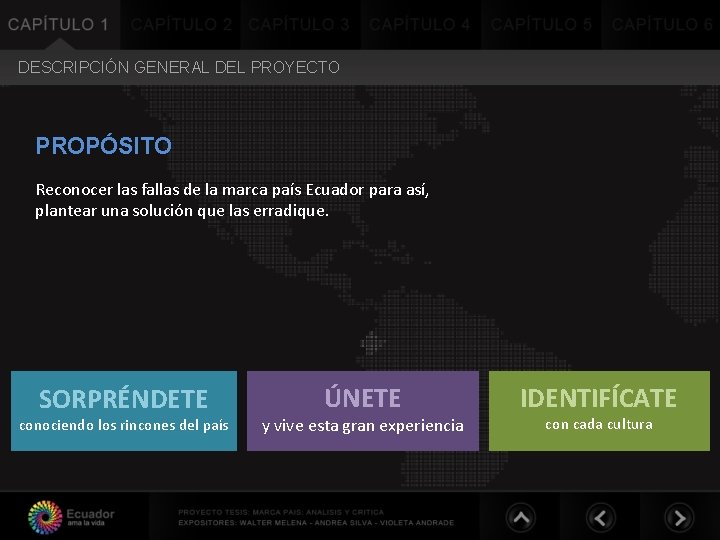
Task: Go to the Capítulo 3 tab
Action: [x=301, y=24]
